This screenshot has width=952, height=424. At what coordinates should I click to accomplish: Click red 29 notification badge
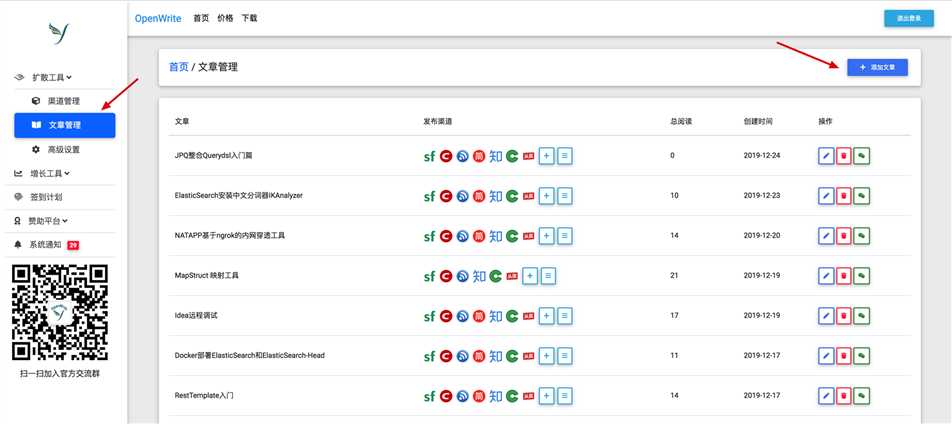point(73,245)
